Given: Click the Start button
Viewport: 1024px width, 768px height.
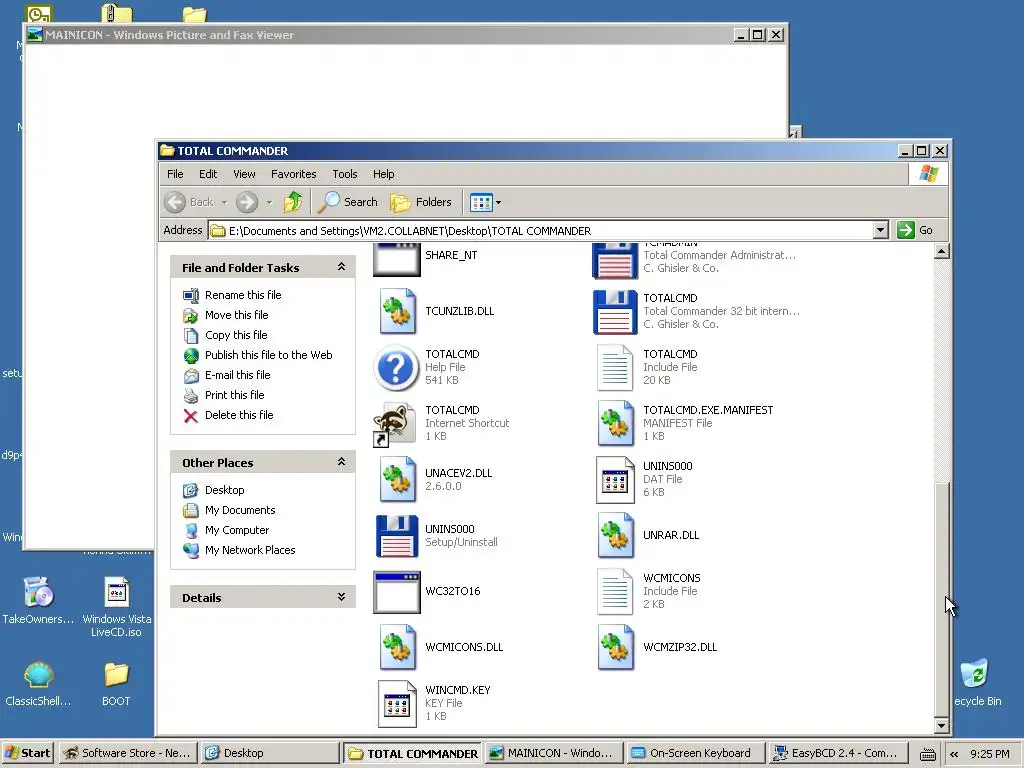Looking at the screenshot, I should click(28, 753).
